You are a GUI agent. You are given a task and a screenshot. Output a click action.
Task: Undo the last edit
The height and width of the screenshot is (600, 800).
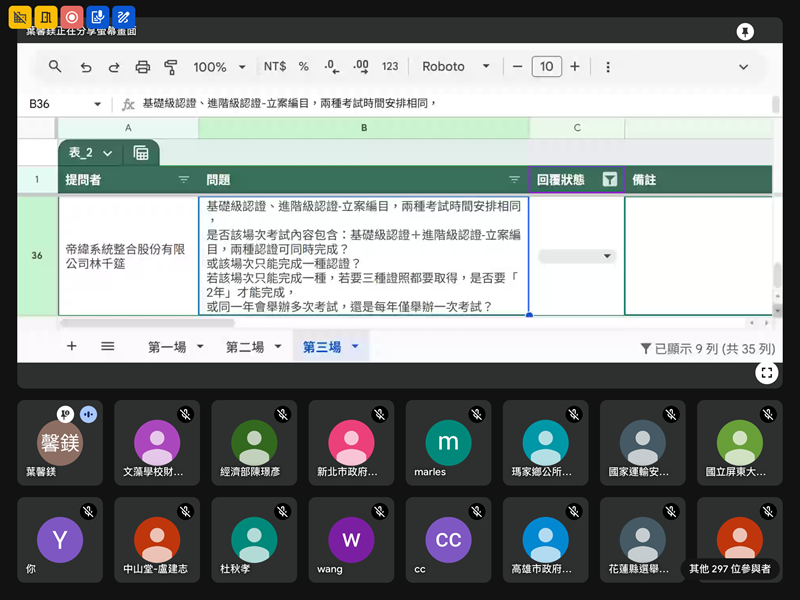click(86, 67)
